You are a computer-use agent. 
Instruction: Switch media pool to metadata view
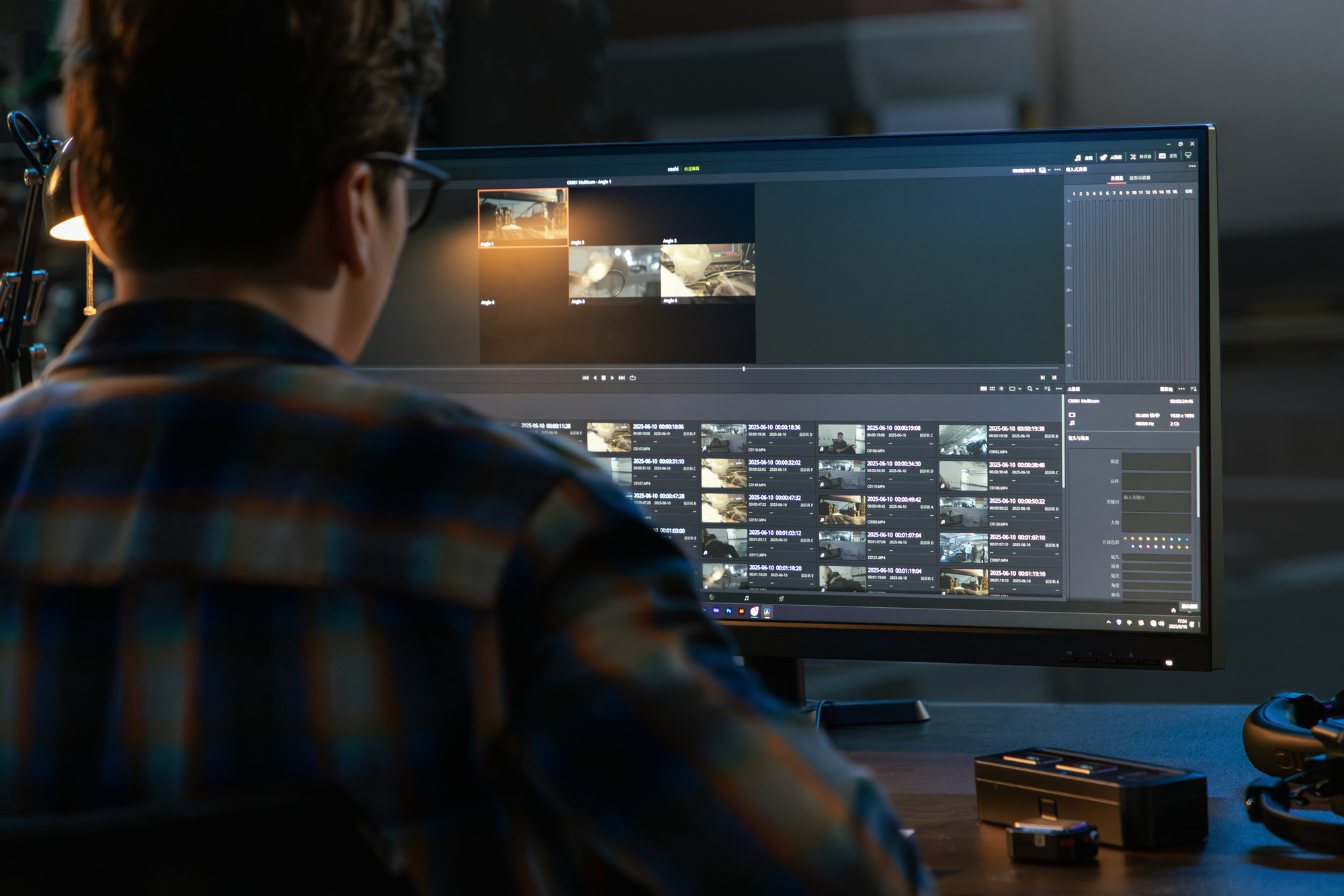point(983,389)
